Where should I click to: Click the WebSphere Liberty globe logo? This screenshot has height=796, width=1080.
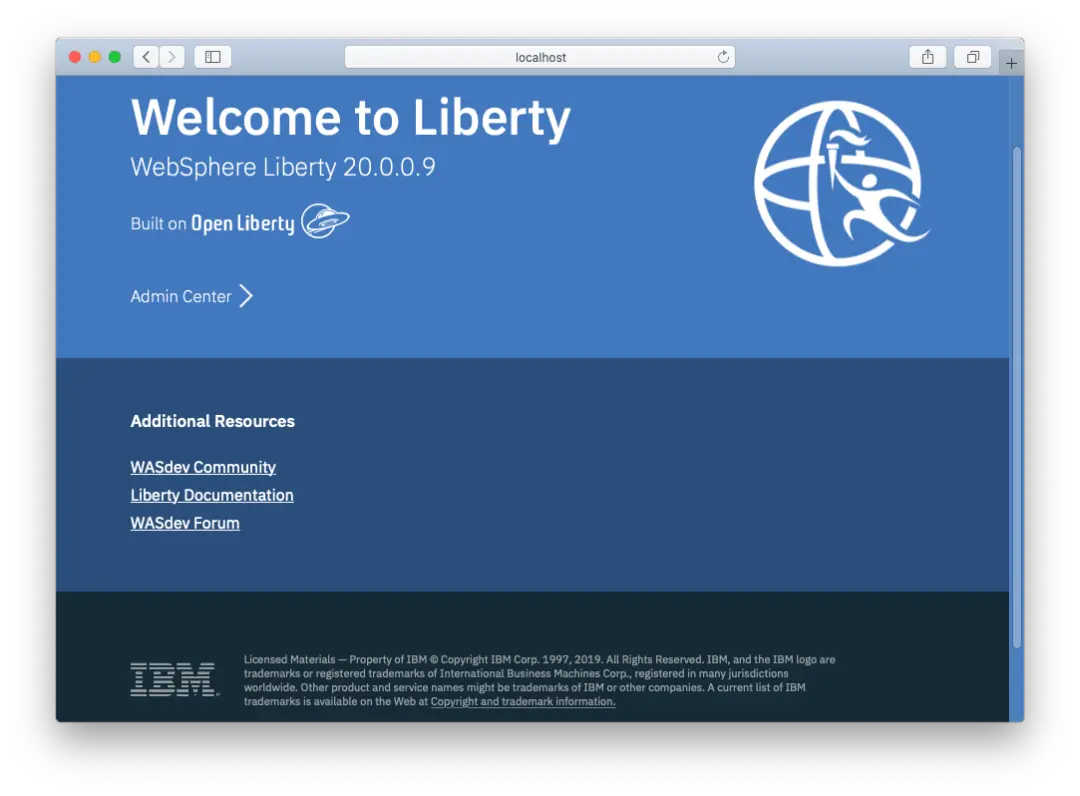point(841,184)
